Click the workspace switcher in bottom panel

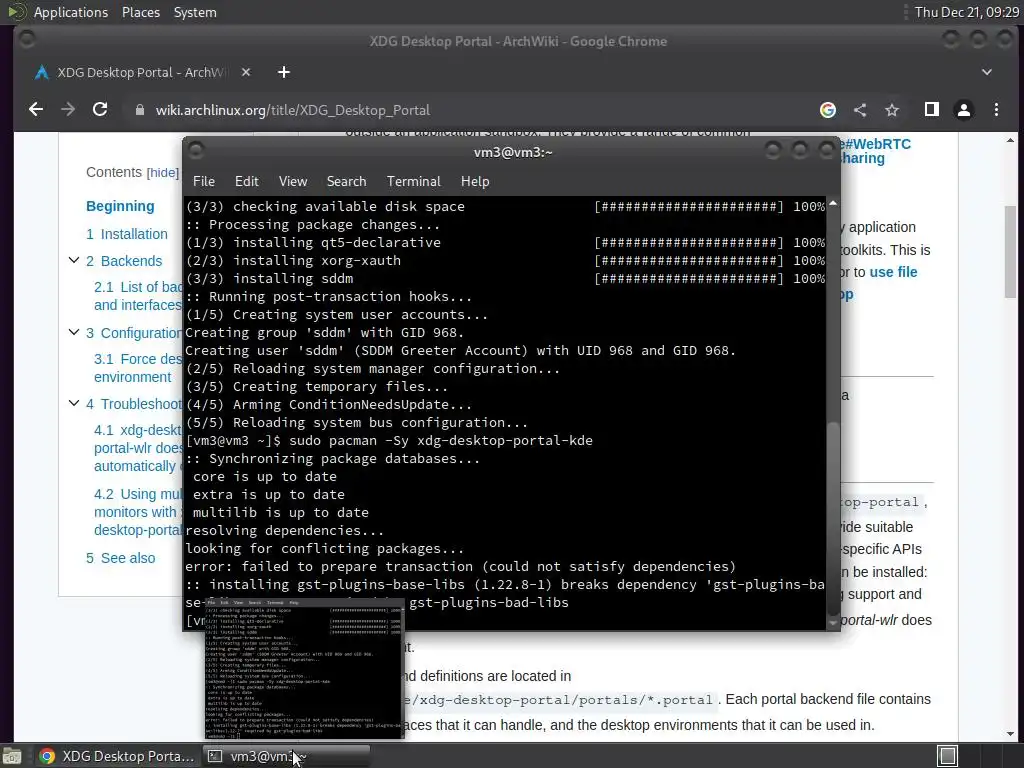947,756
